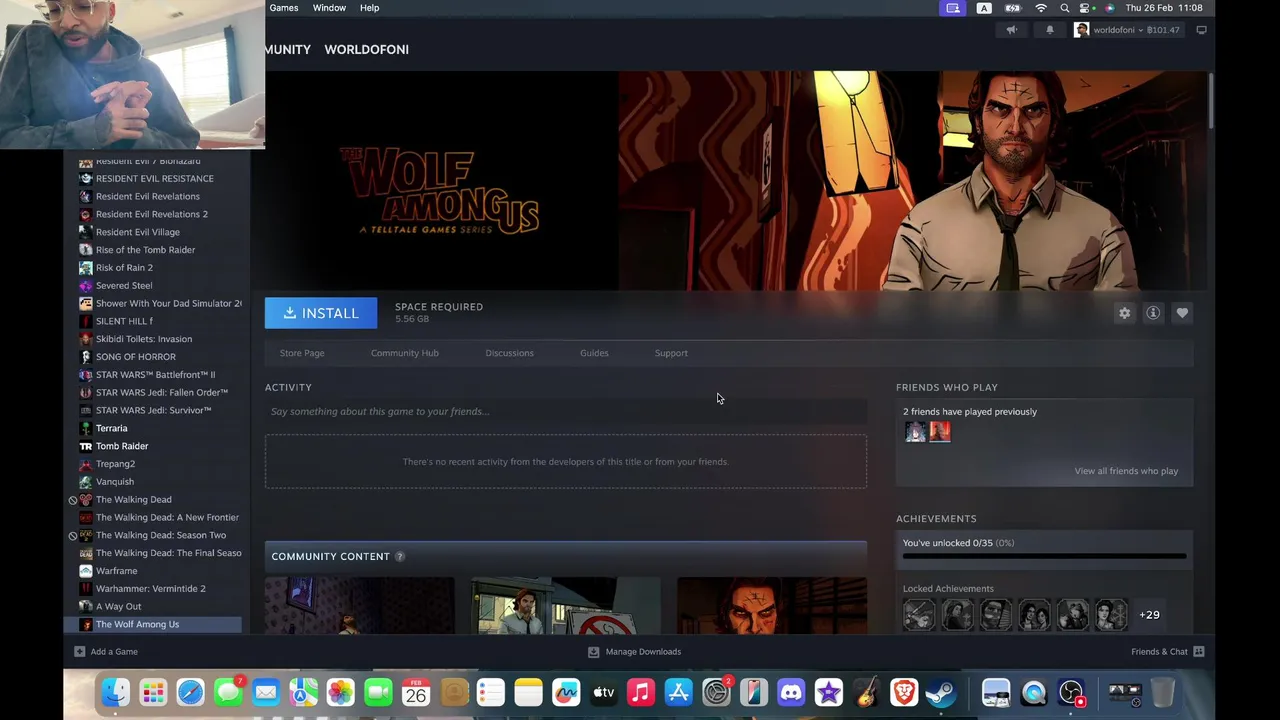Select Resident Evil Village in library
The height and width of the screenshot is (720, 1280).
pos(138,232)
